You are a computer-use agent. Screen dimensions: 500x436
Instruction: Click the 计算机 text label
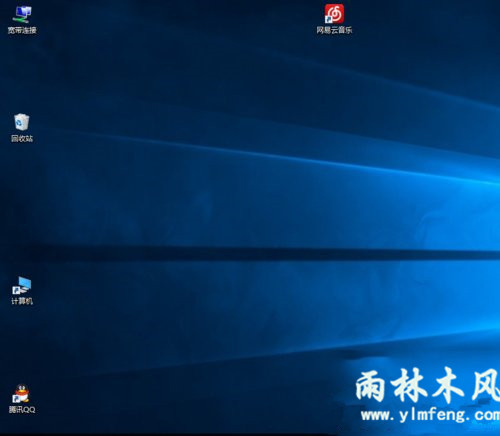click(x=22, y=301)
